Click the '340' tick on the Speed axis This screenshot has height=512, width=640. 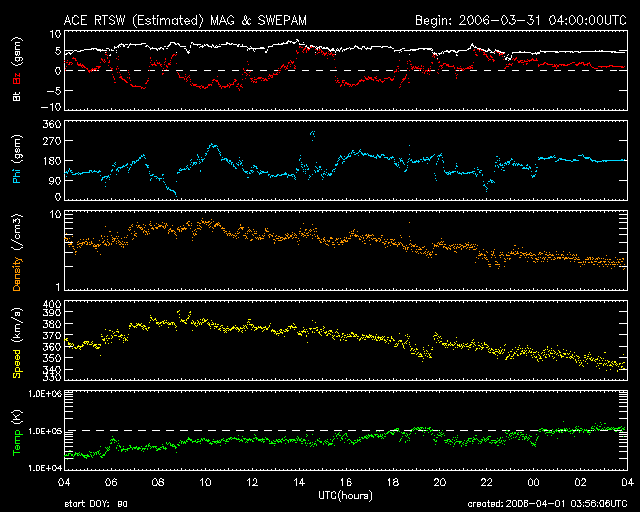pyautogui.click(x=52, y=370)
